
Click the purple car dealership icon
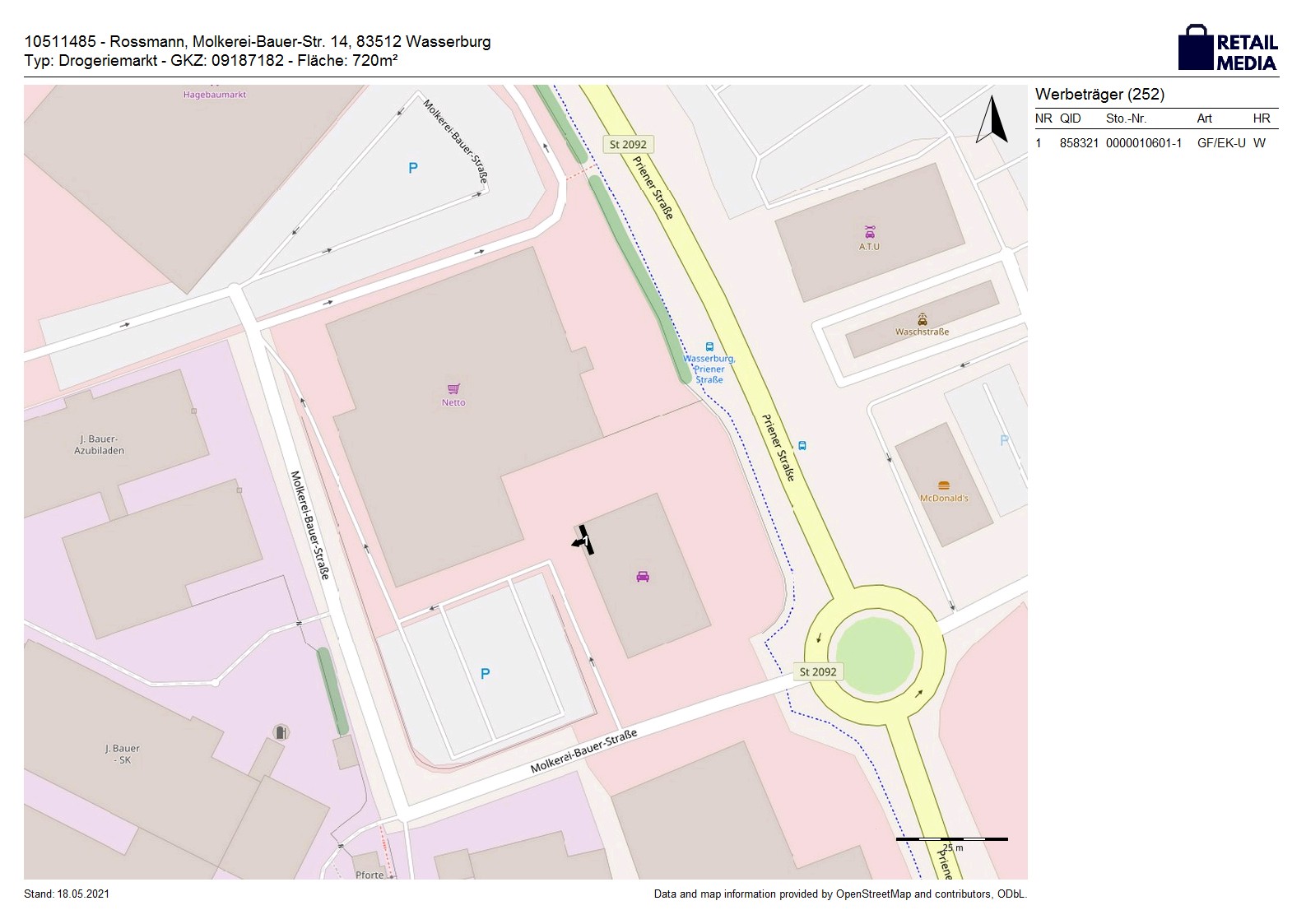click(x=643, y=576)
